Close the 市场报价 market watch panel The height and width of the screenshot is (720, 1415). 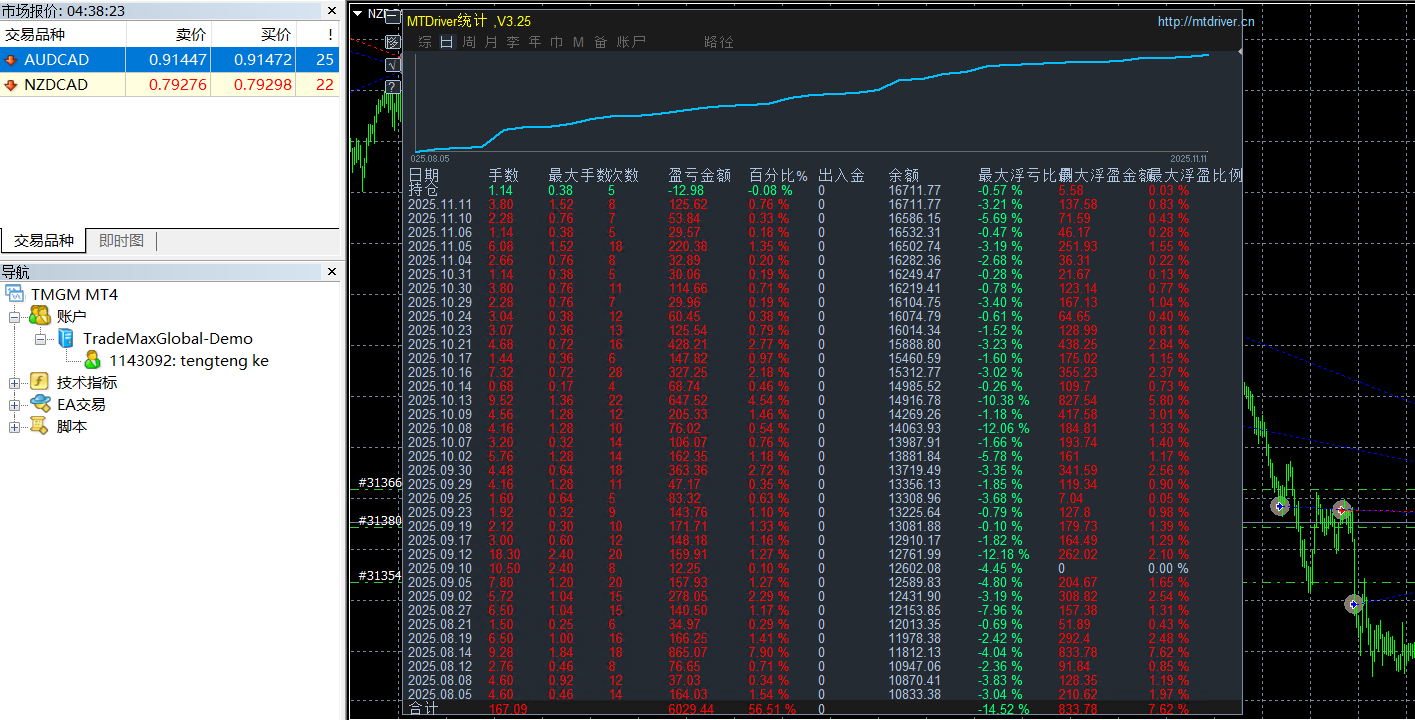coord(332,11)
